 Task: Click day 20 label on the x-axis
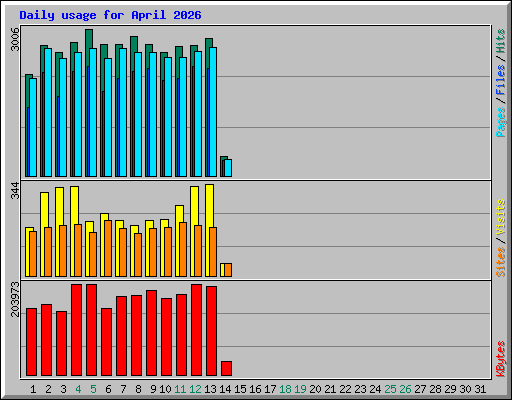point(315,389)
